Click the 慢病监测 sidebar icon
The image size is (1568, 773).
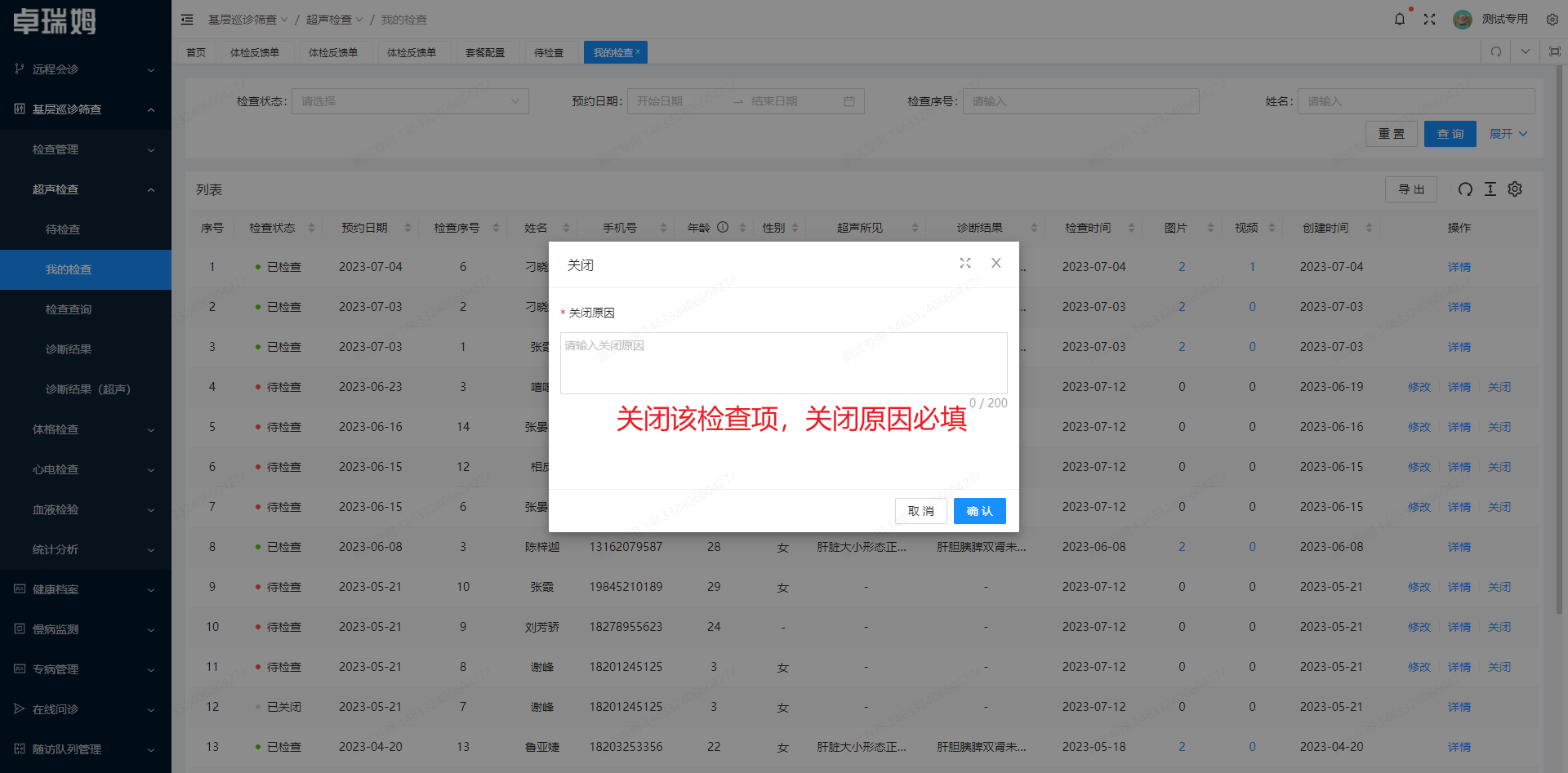pyautogui.click(x=19, y=629)
